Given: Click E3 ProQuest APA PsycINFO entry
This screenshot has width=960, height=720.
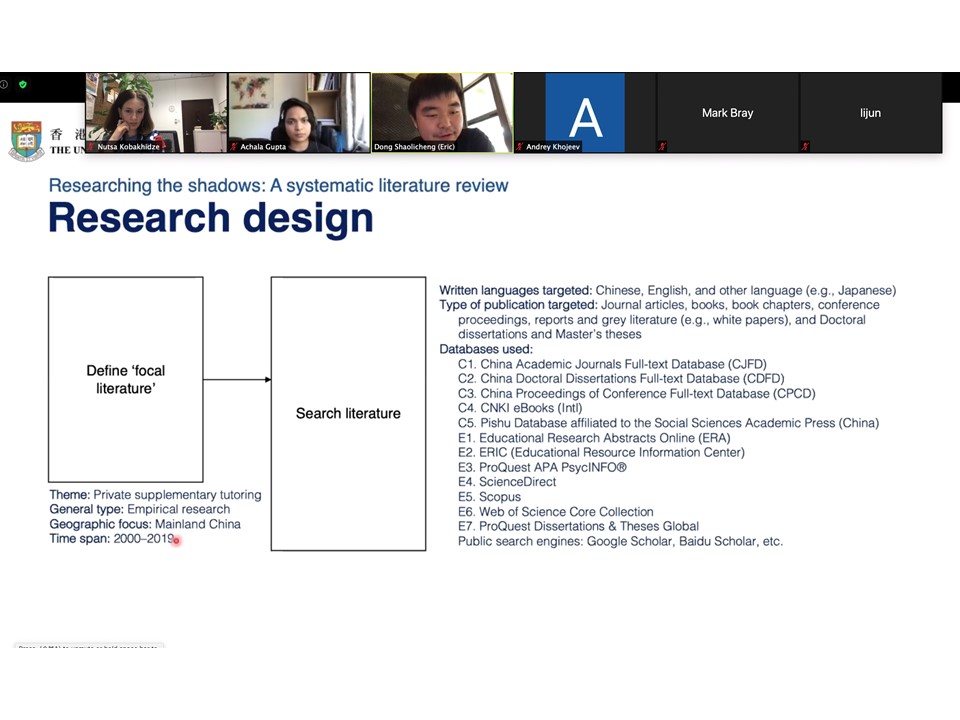Looking at the screenshot, I should (542, 467).
